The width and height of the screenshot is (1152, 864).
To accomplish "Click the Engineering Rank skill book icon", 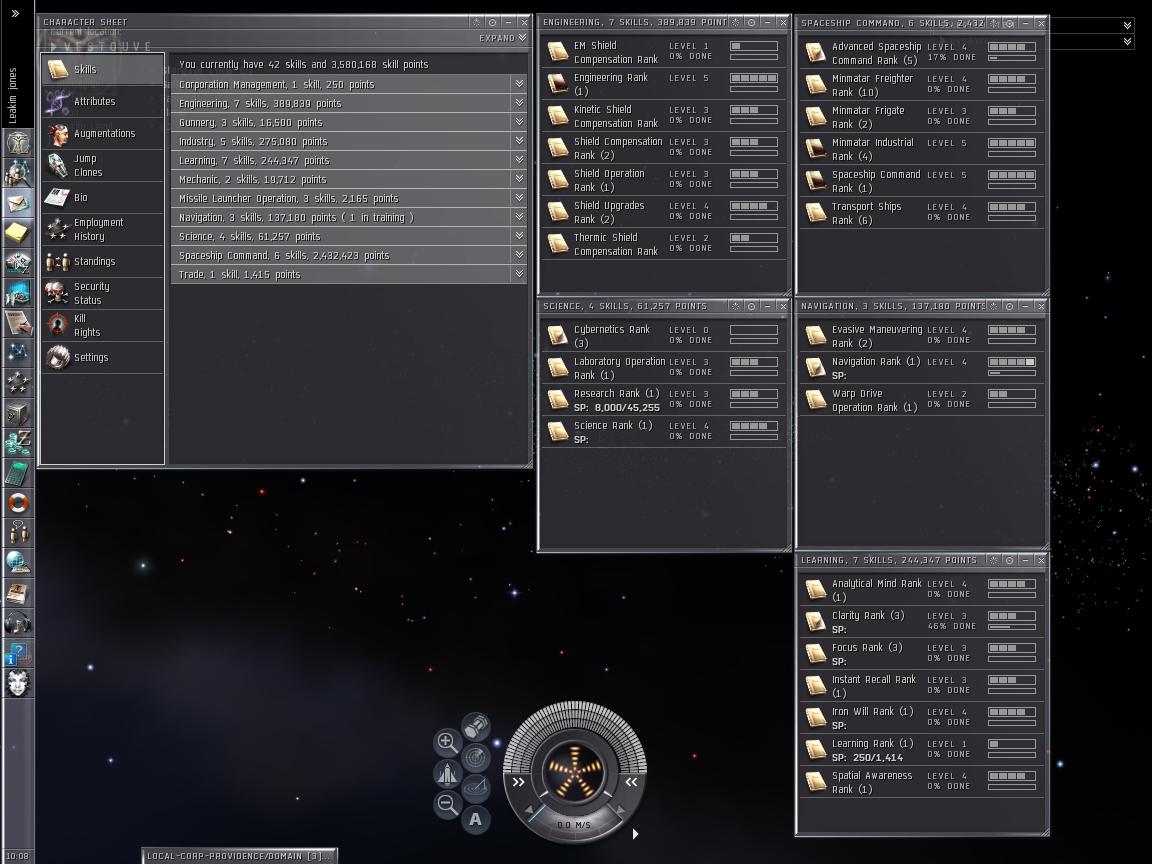I will pyautogui.click(x=558, y=84).
